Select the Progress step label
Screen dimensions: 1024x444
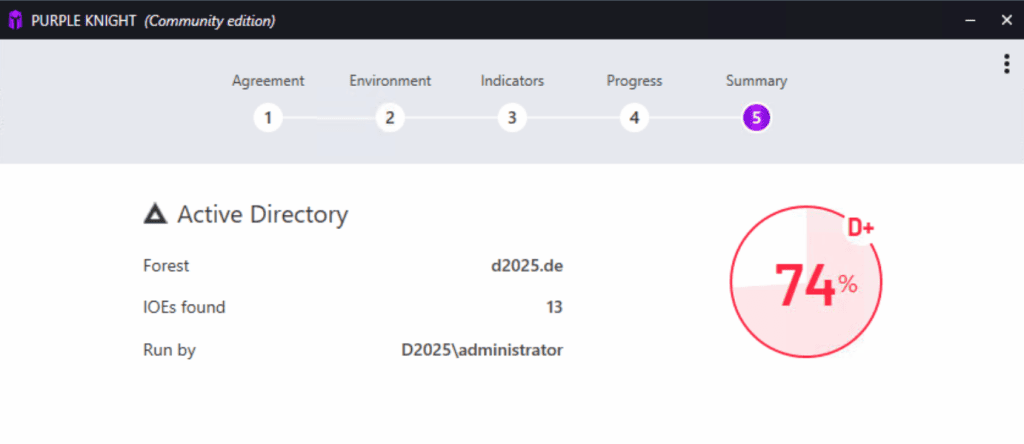pos(634,81)
